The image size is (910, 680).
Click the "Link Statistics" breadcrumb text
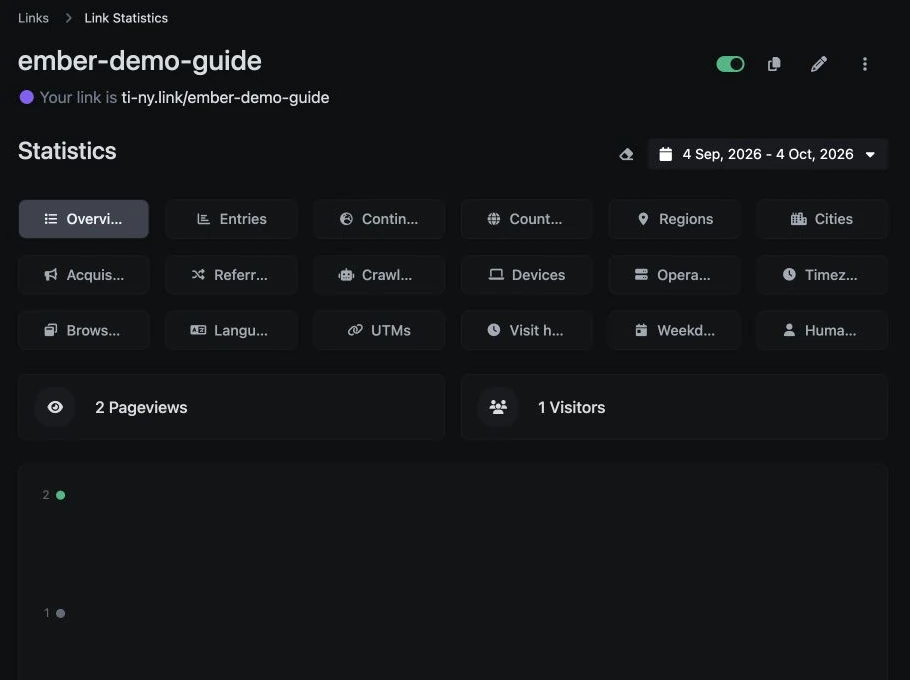coord(126,18)
